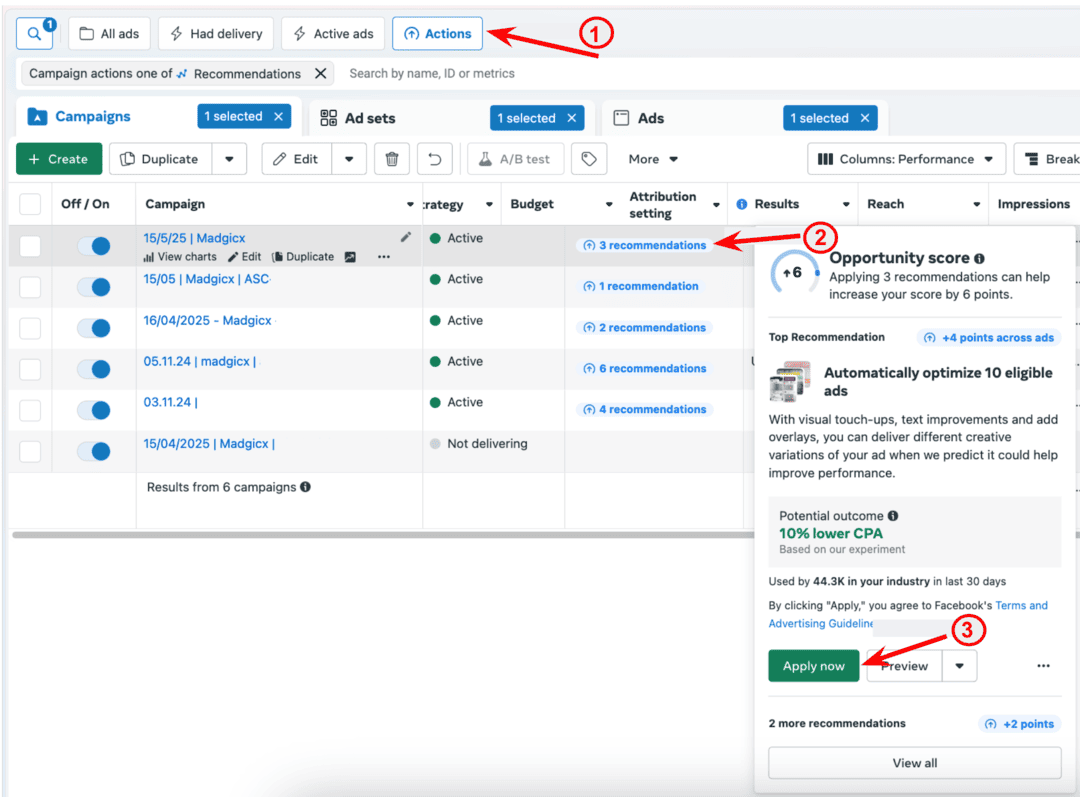
Task: Open the tag label icon
Action: point(589,159)
